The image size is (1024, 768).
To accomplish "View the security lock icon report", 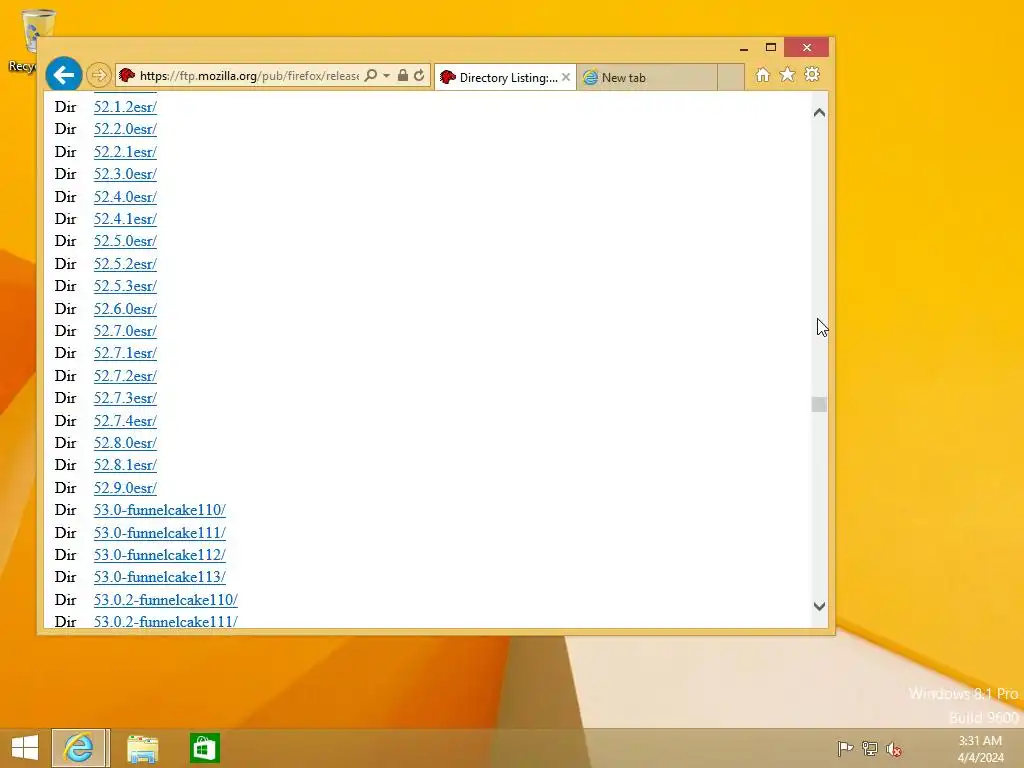I will point(403,76).
